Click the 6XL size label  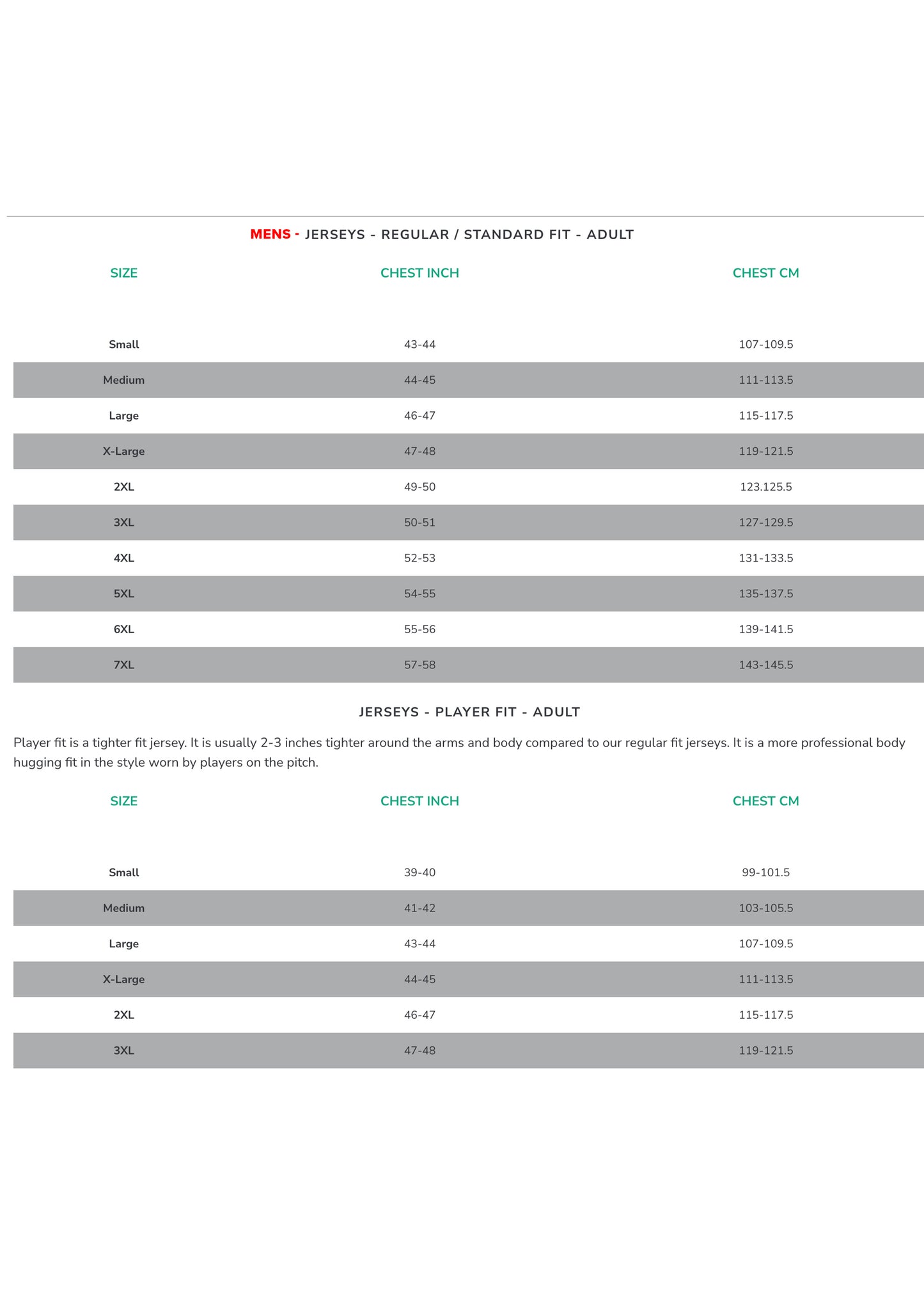pos(124,629)
